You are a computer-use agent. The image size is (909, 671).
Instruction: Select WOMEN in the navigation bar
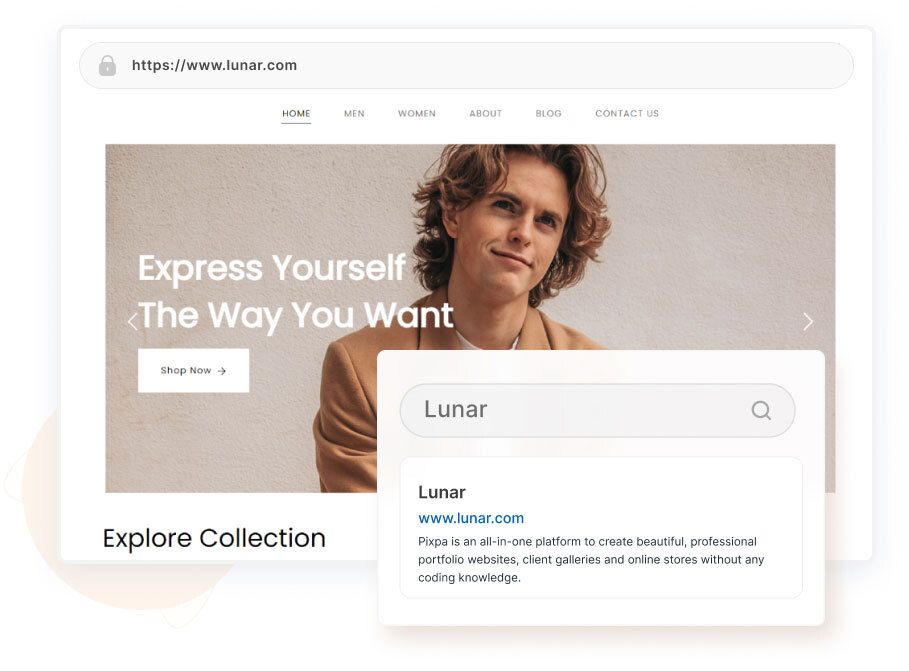(x=417, y=114)
